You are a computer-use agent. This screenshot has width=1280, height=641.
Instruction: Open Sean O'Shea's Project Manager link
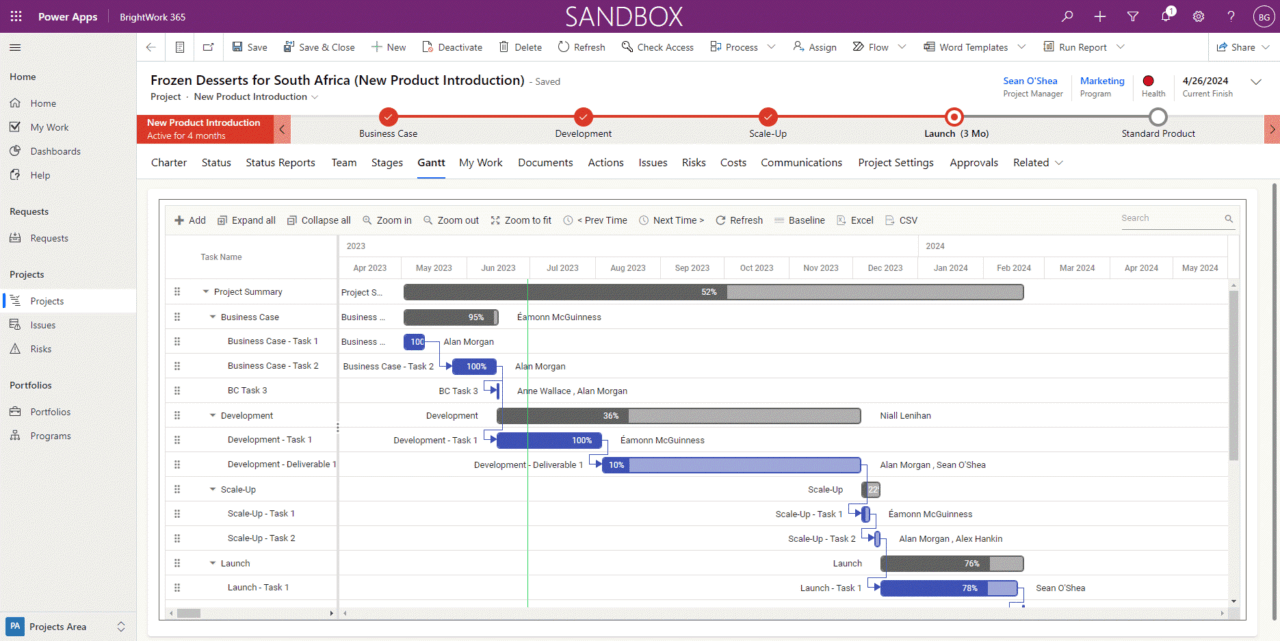coord(1030,81)
